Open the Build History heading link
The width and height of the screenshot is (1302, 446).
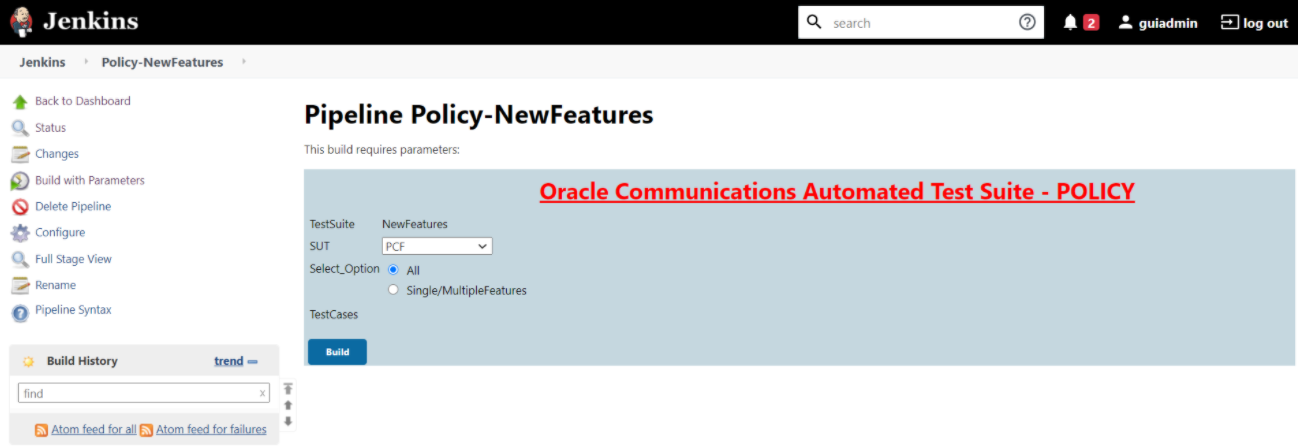click(x=82, y=361)
